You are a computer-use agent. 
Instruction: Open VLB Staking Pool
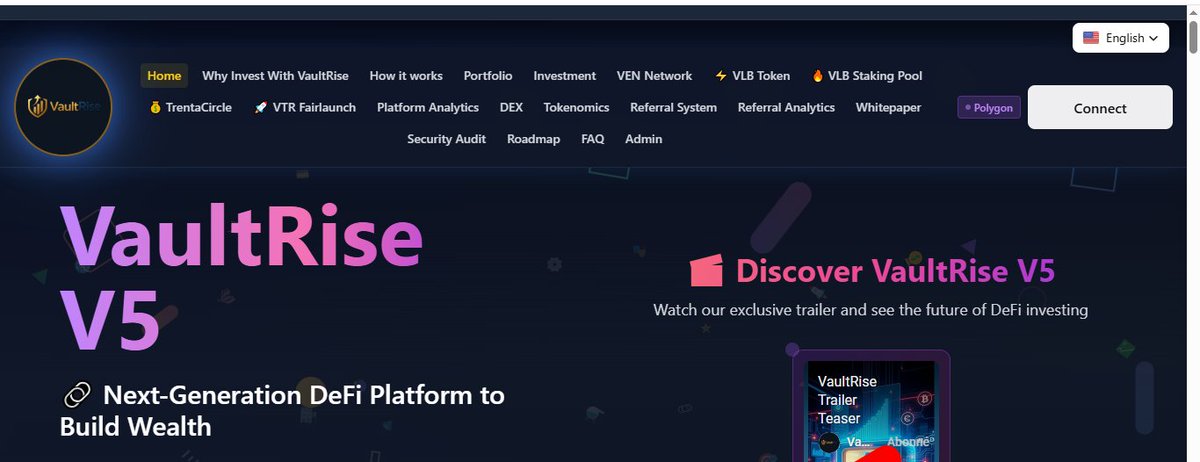point(866,76)
